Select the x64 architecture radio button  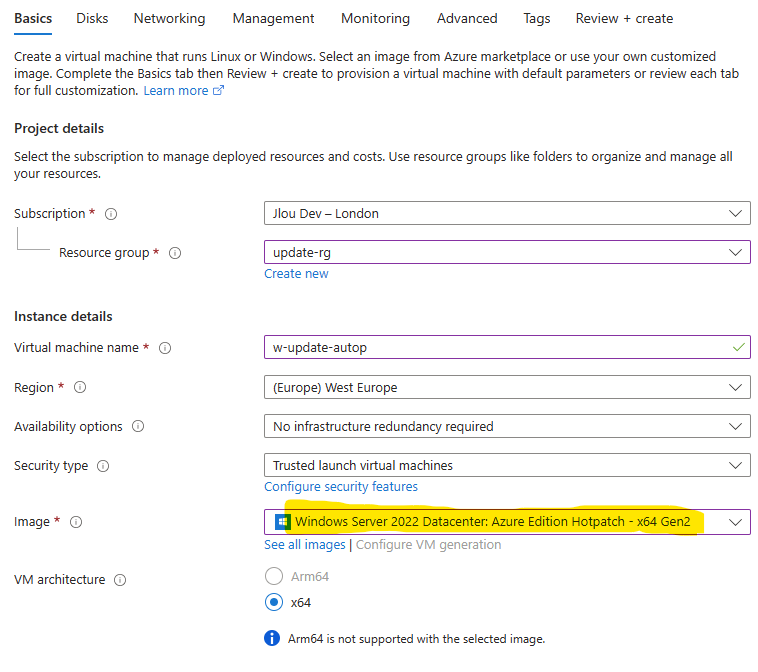coord(274,602)
